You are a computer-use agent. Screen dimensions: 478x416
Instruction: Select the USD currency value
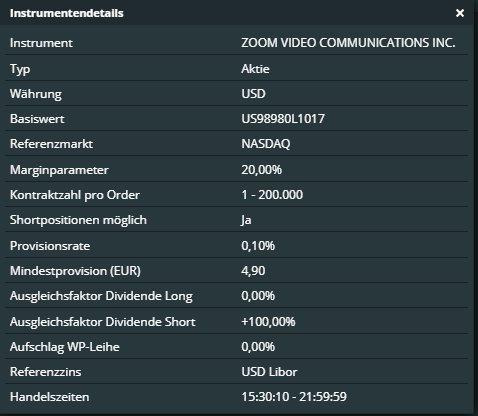[x=253, y=94]
